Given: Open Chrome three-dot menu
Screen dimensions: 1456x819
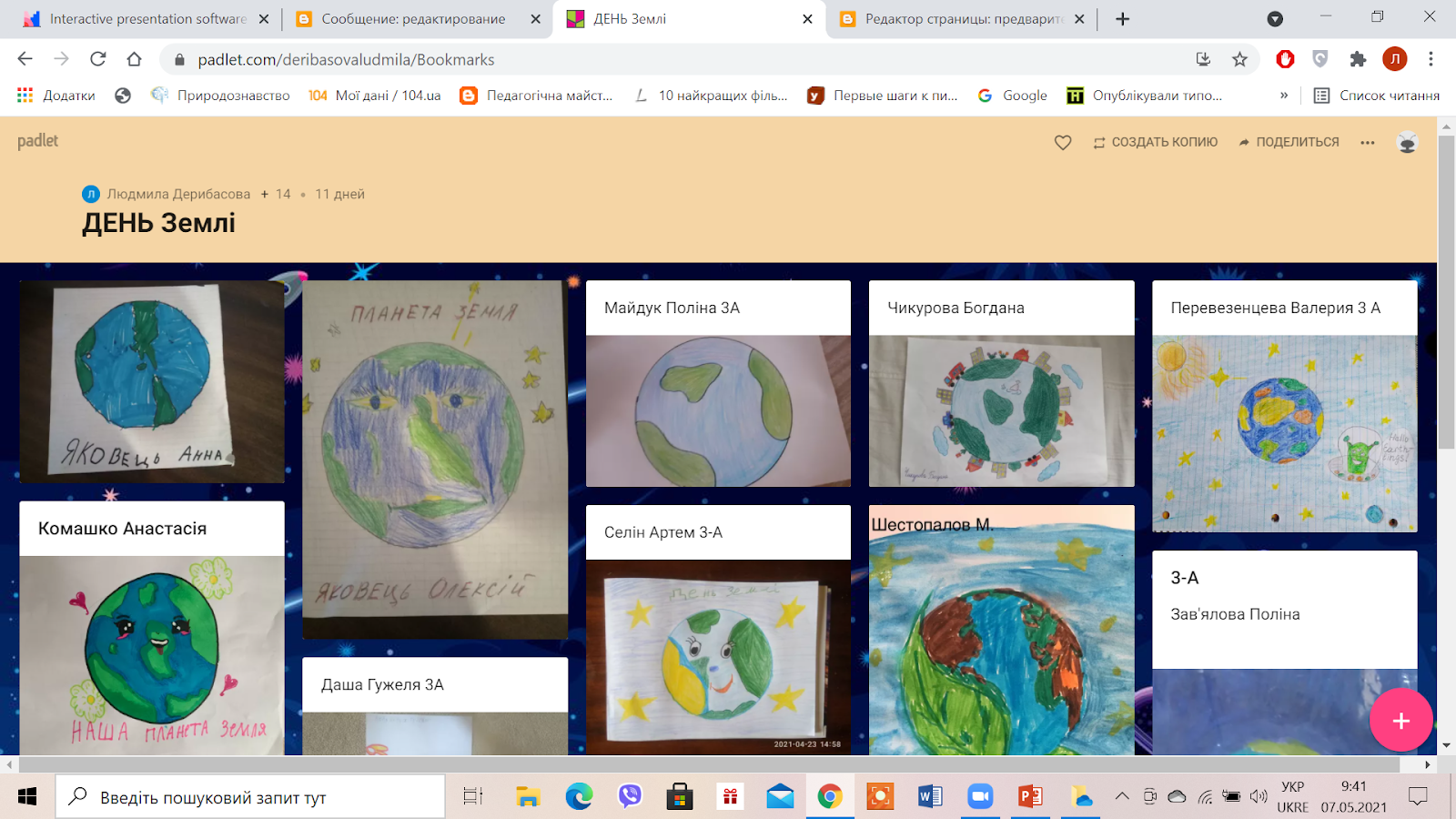Looking at the screenshot, I should pyautogui.click(x=1431, y=59).
